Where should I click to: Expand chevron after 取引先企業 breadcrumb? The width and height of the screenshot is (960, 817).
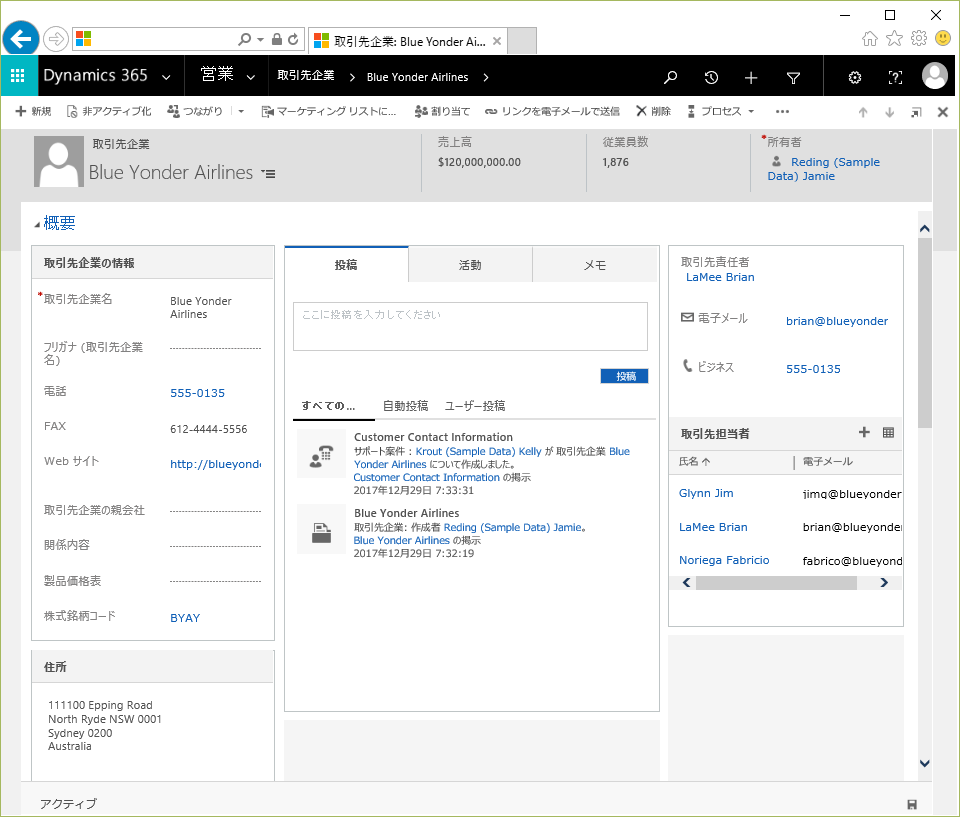[352, 77]
